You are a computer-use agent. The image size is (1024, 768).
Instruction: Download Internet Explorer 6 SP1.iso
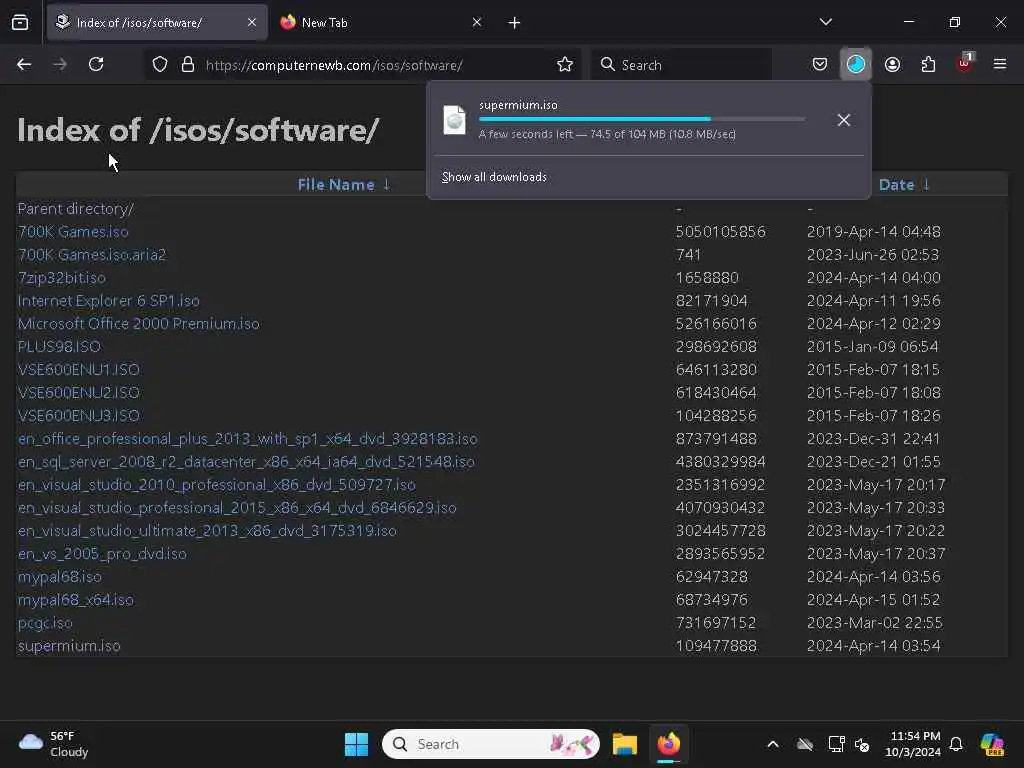108,301
